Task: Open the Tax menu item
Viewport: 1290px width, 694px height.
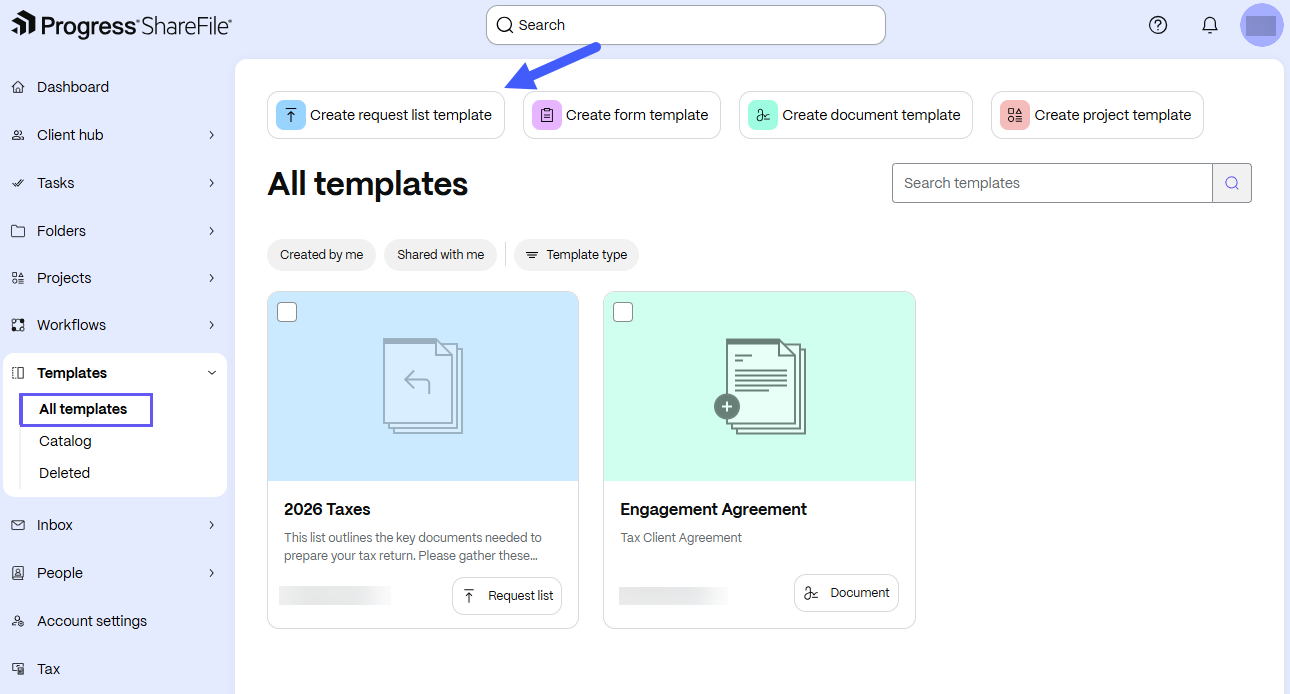Action: (x=49, y=669)
